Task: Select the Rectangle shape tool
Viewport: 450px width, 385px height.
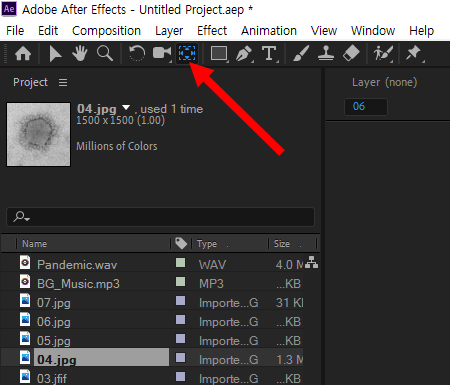Action: pyautogui.click(x=219, y=53)
